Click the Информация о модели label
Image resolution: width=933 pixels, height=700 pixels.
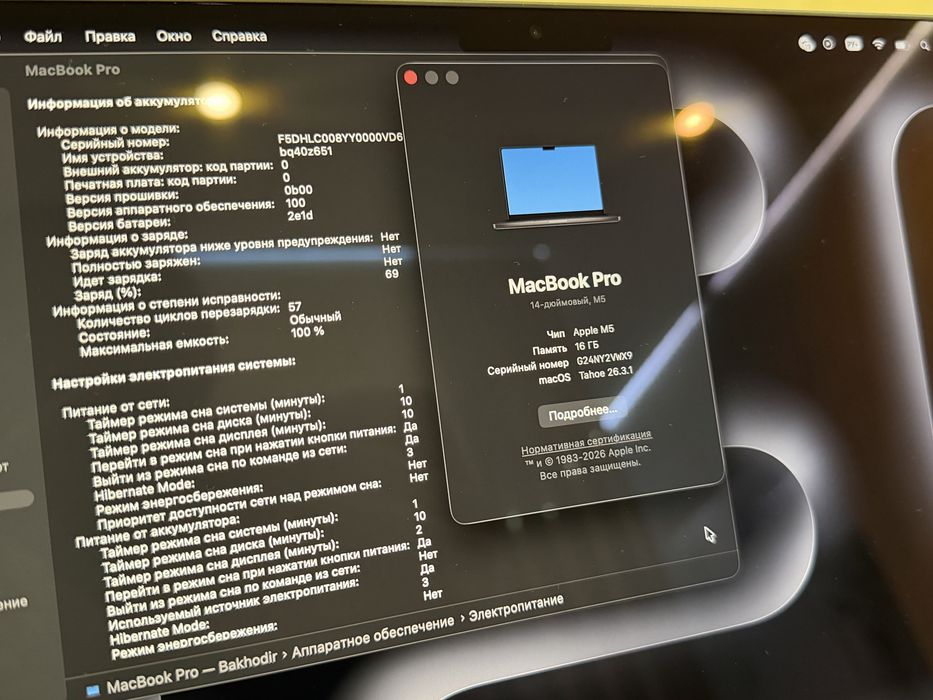(108, 130)
